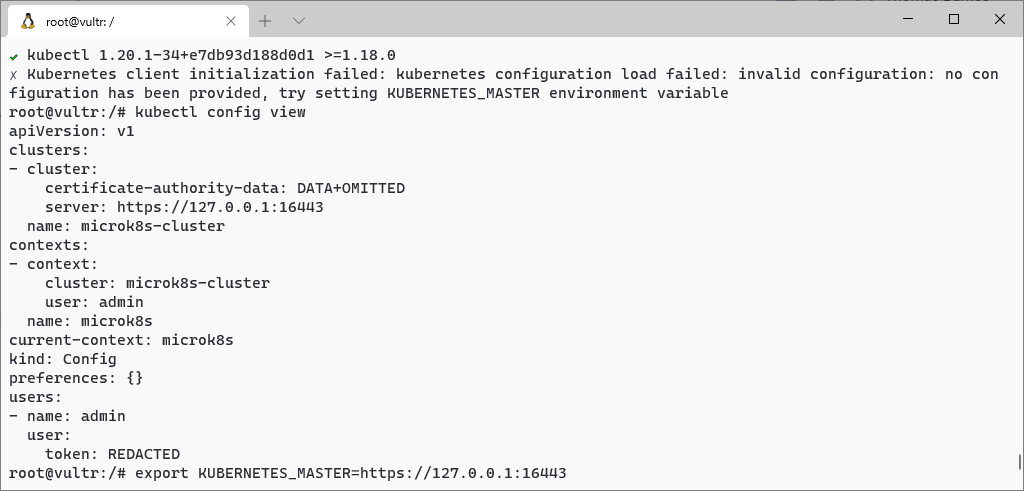Click the DATA+OMITTED certificate value

click(x=351, y=189)
